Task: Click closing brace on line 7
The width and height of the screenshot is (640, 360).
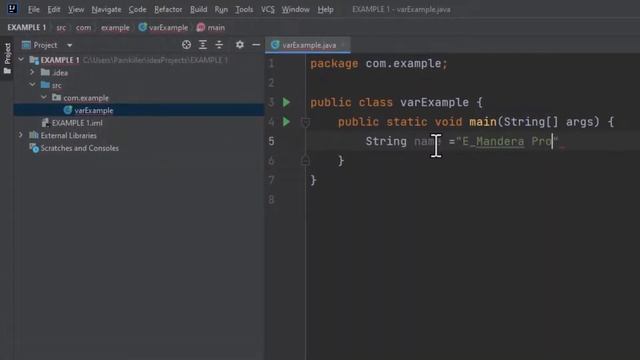Action: click(x=313, y=180)
